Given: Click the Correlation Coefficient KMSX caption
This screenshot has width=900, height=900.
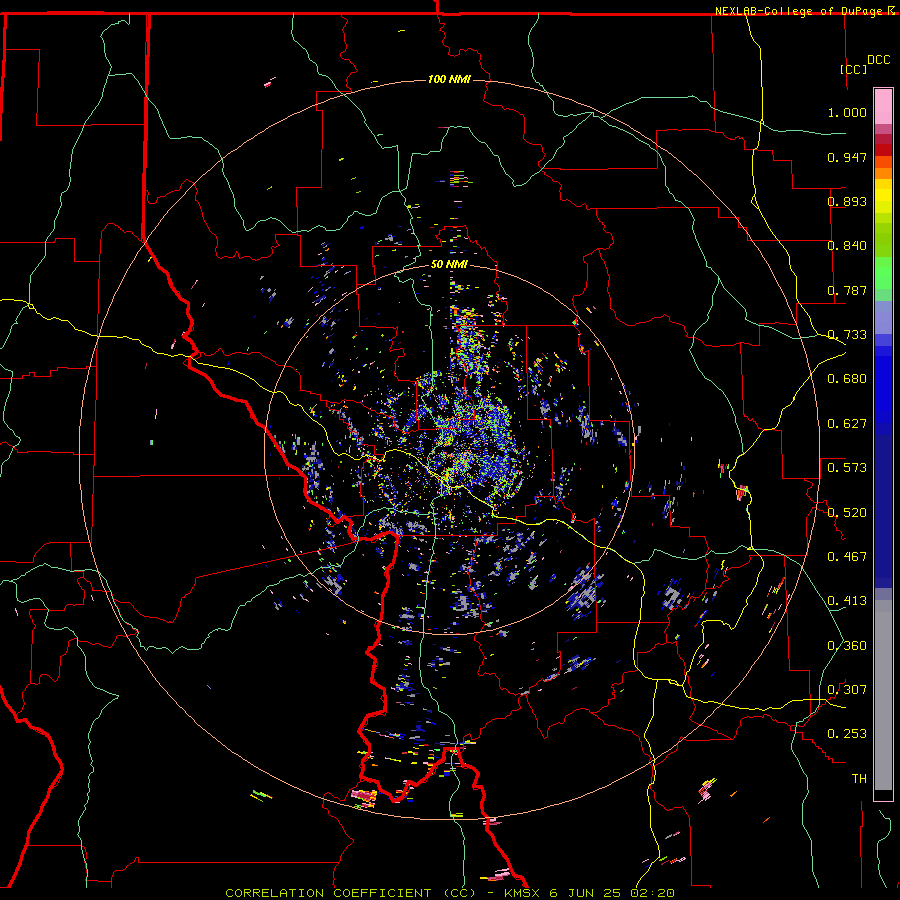Looking at the screenshot, I should click(449, 893).
